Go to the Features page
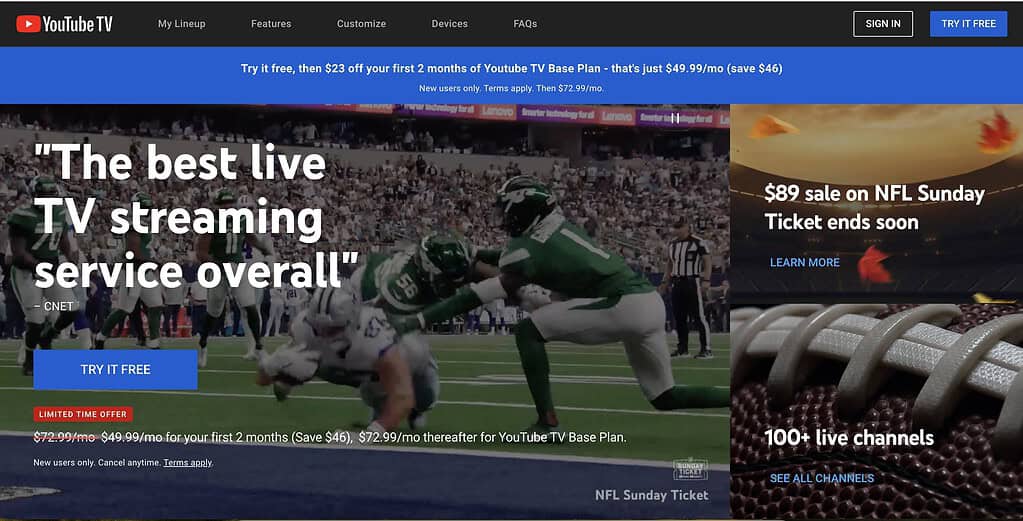This screenshot has height=521, width=1023. click(x=271, y=24)
